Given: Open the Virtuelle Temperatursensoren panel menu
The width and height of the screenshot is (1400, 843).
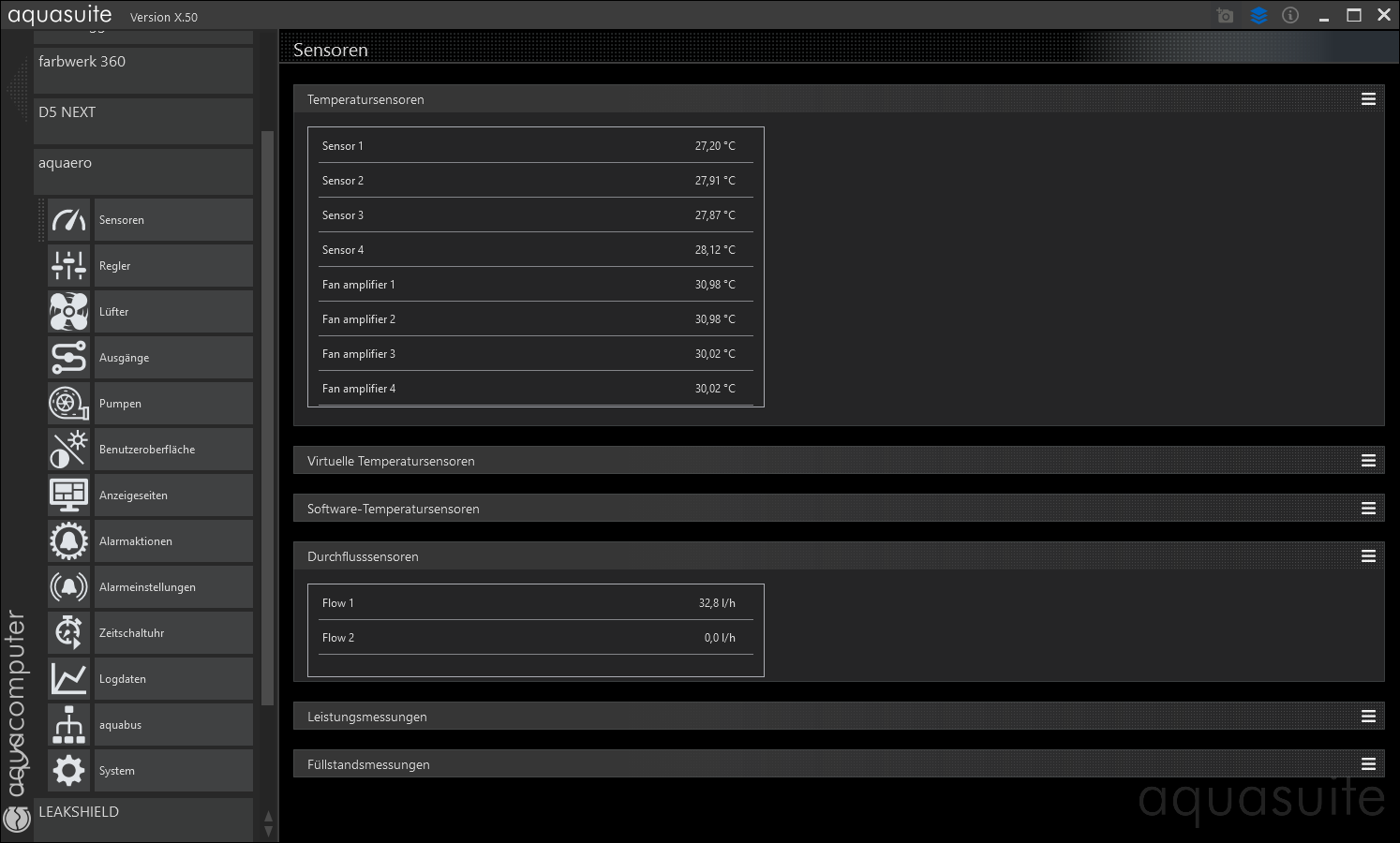Looking at the screenshot, I should pos(1368,461).
